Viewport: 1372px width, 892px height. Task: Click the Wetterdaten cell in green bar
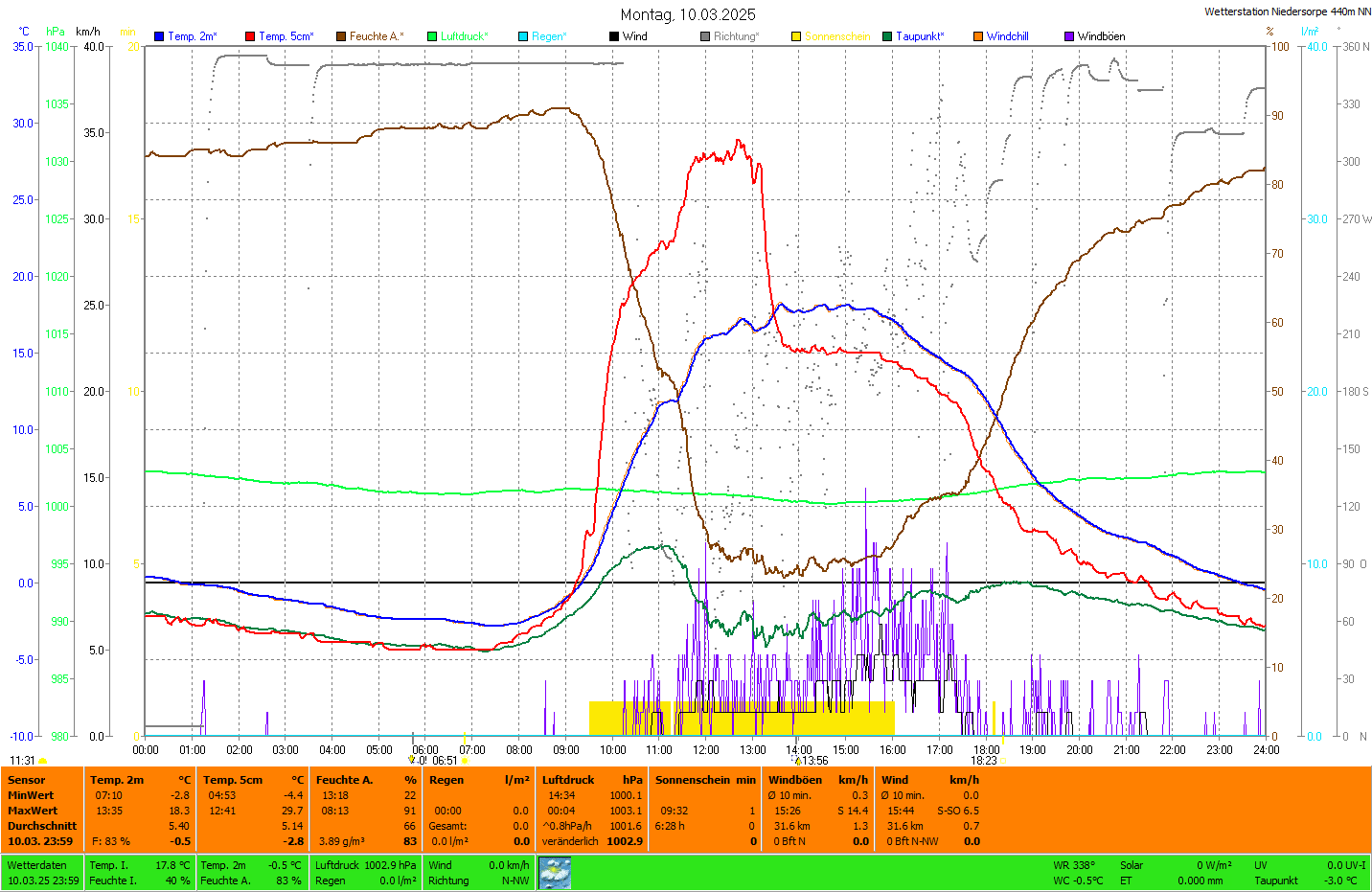[36, 865]
